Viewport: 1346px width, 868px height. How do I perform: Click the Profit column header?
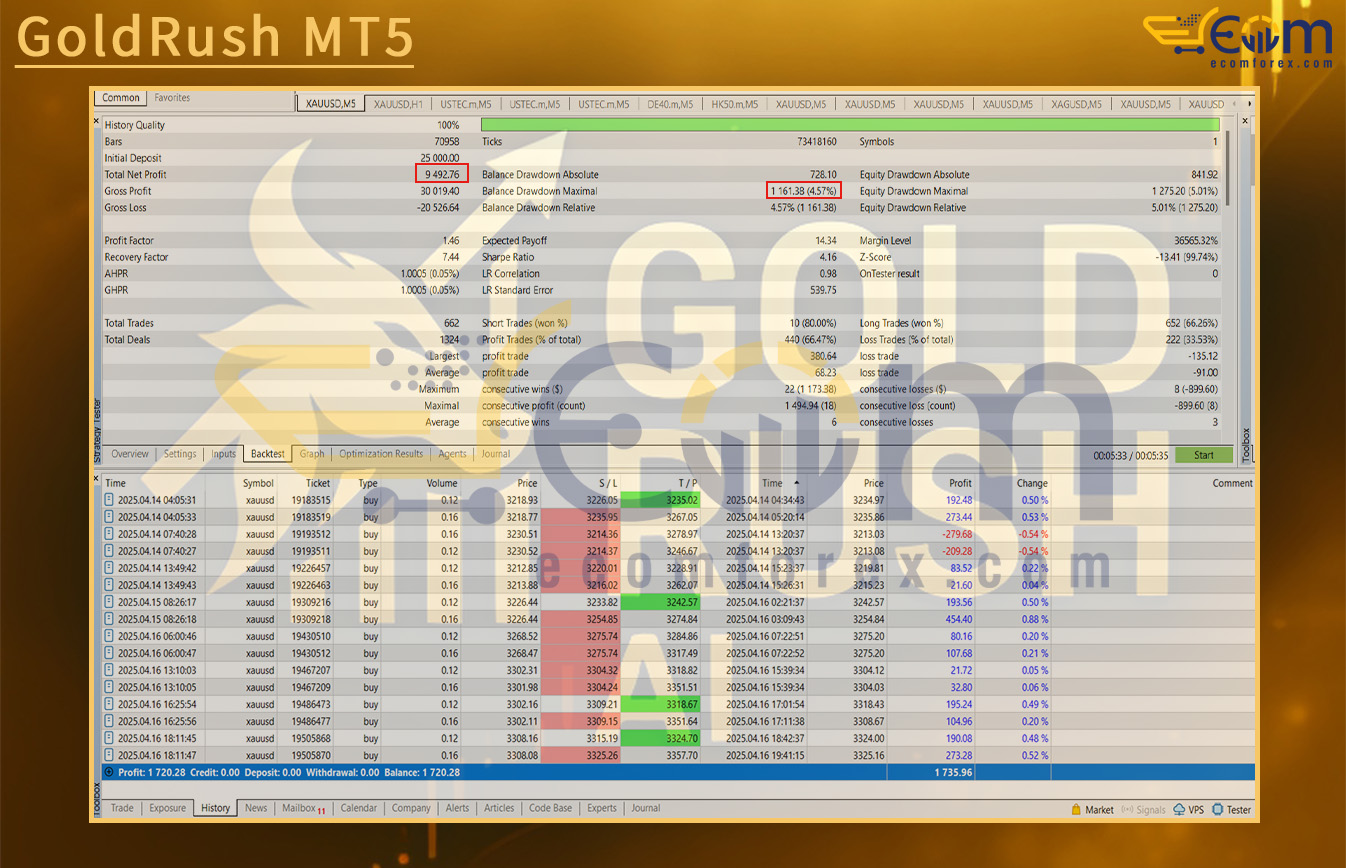coord(960,483)
